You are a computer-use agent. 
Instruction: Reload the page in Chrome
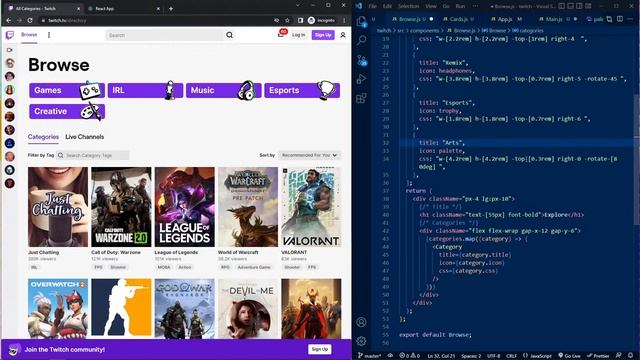(30, 20)
